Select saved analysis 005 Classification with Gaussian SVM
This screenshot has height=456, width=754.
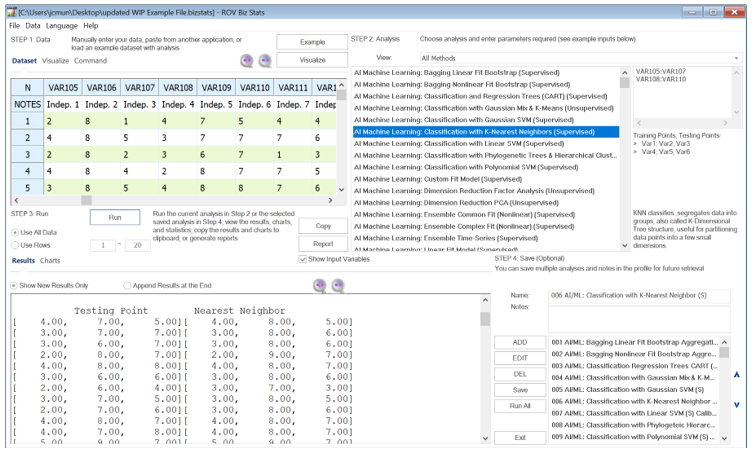[x=634, y=390]
